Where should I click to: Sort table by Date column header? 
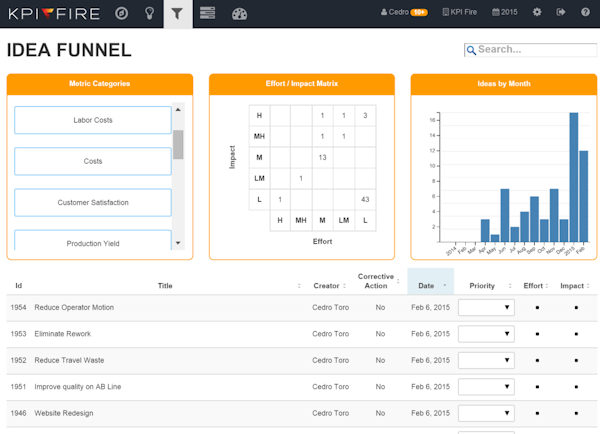(x=430, y=286)
